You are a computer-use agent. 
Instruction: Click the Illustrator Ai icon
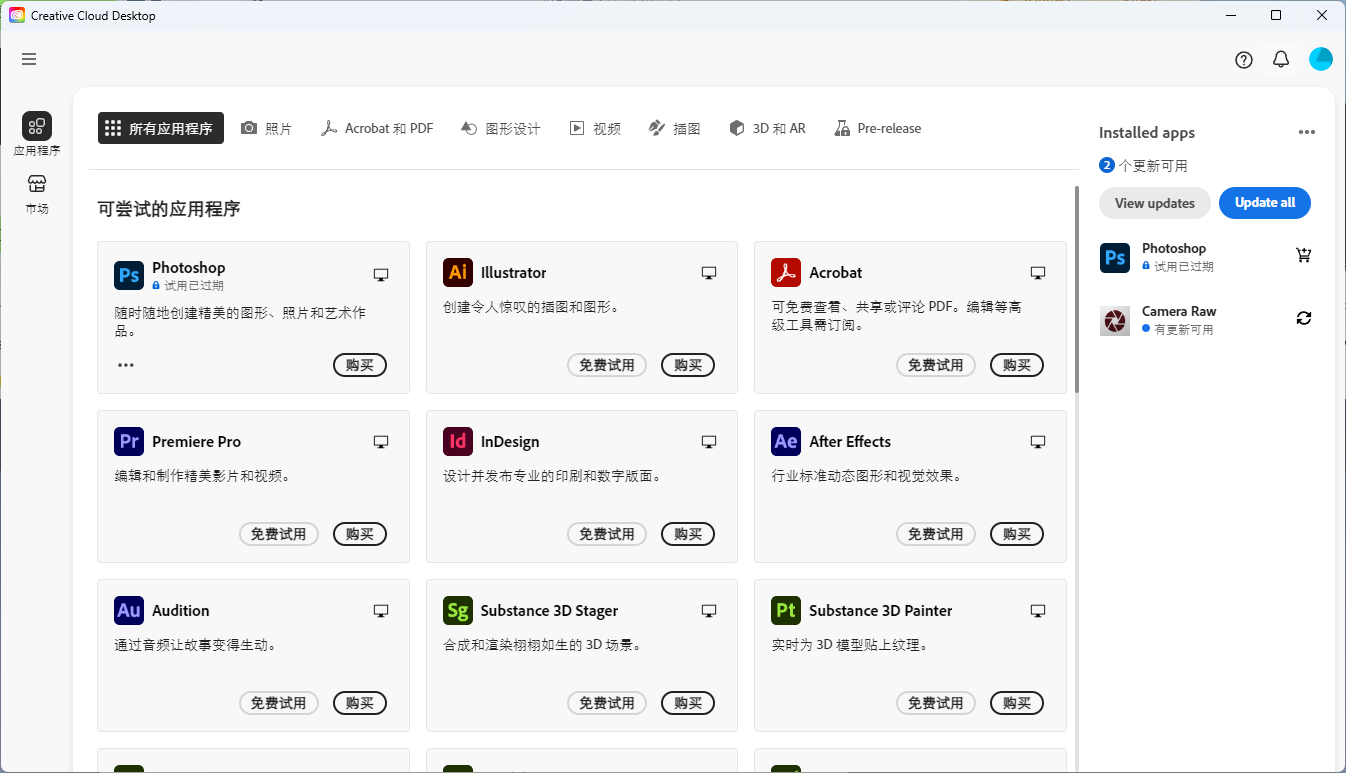click(x=458, y=273)
